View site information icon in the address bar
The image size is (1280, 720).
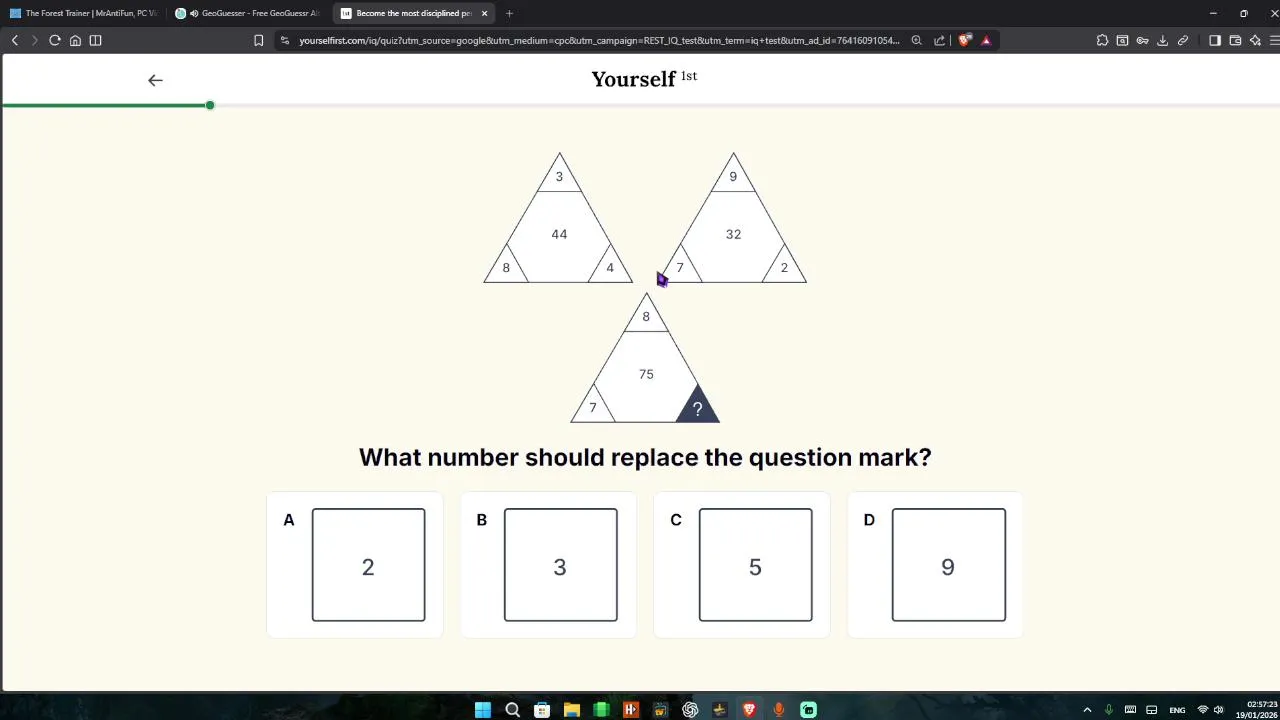coord(285,40)
